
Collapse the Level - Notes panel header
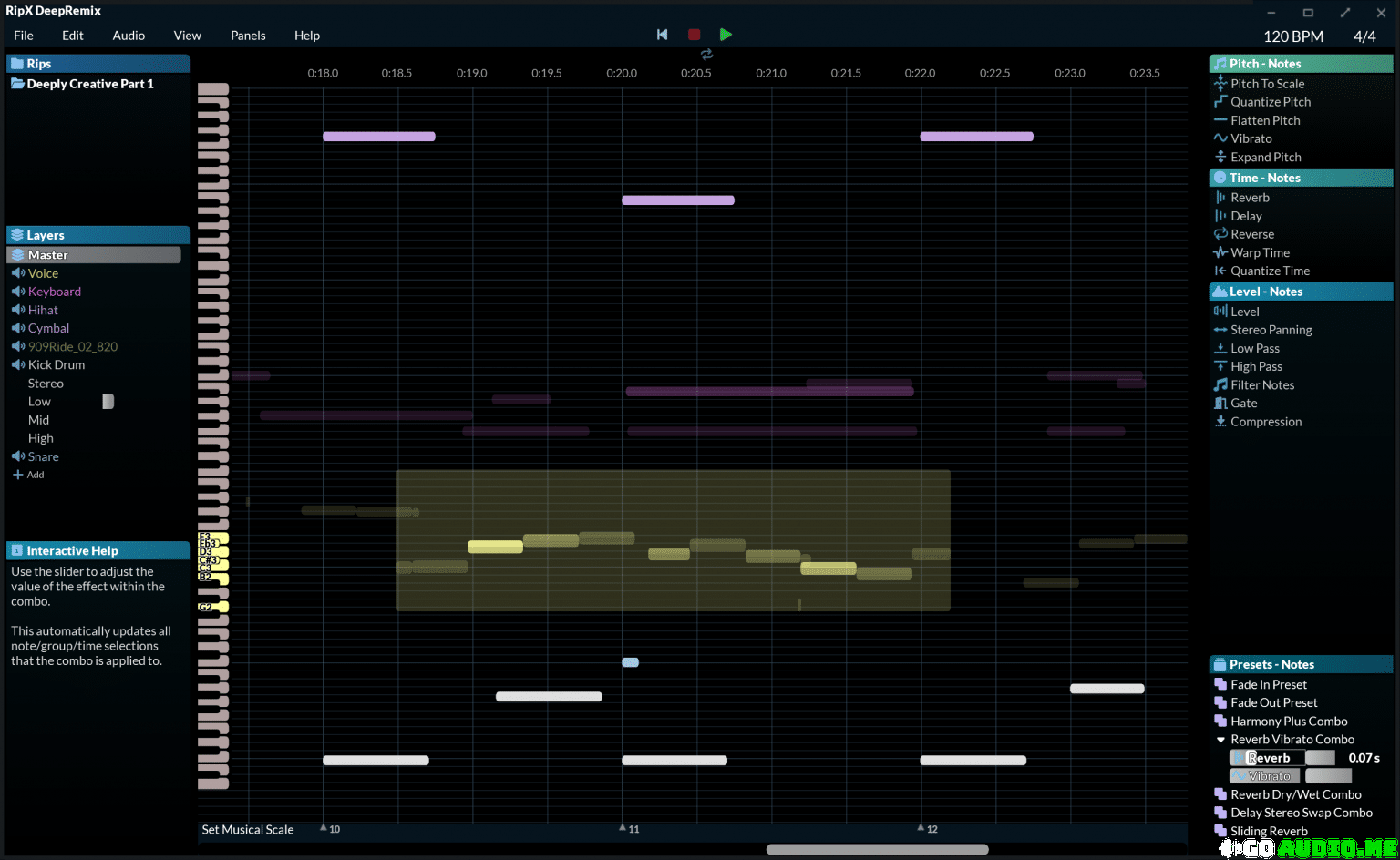pos(1301,292)
